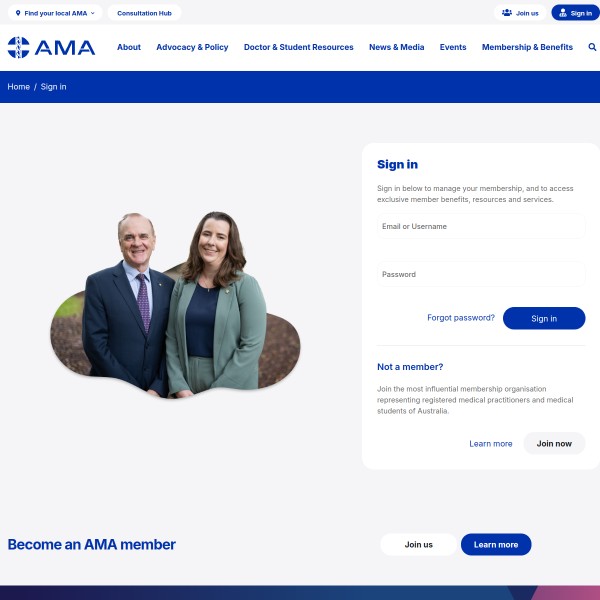The image size is (600, 600).
Task: Click the search magnifier icon
Action: [592, 47]
